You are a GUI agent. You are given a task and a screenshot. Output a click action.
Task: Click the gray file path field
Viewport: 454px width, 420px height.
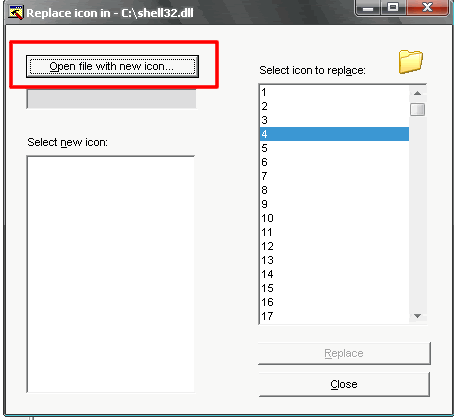tap(111, 99)
